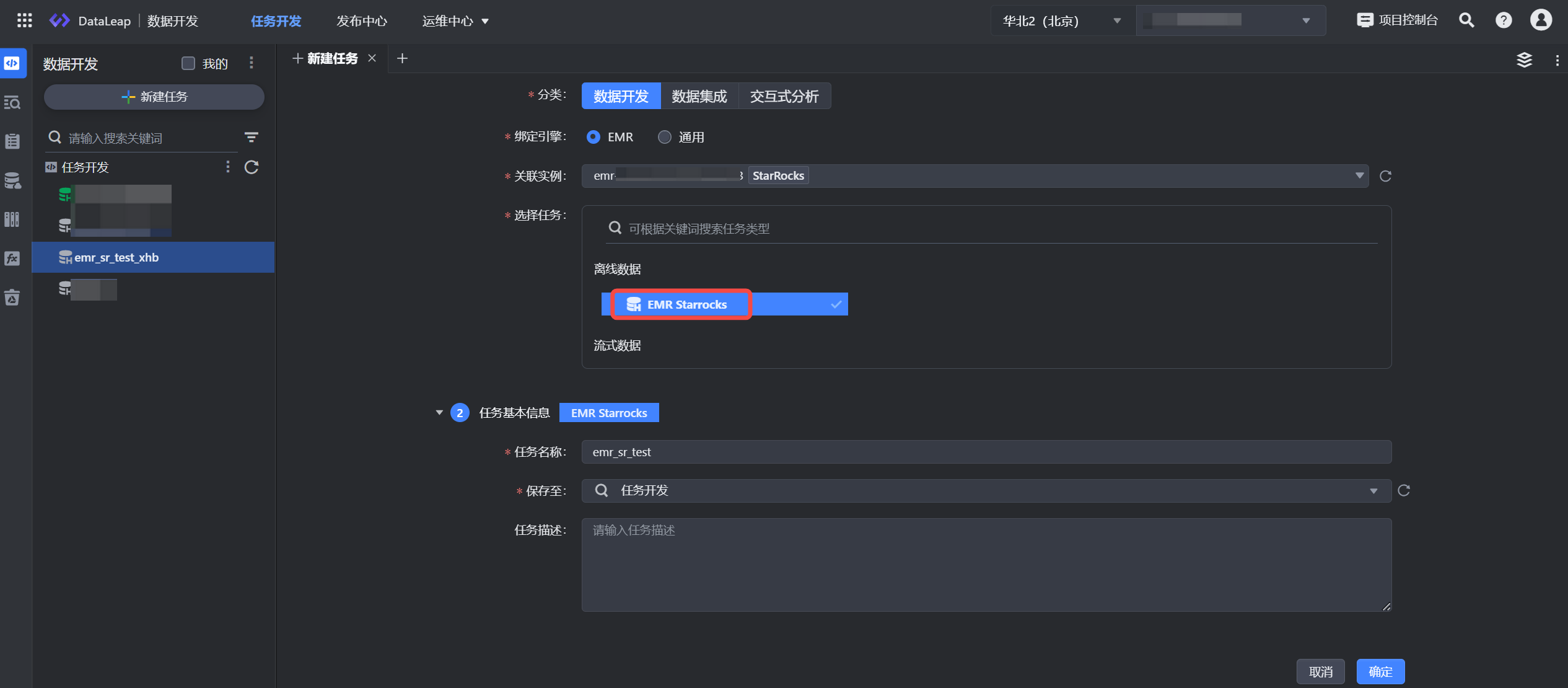Go to 发布中心 top menu
This screenshot has width=1568, height=688.
click(x=362, y=21)
